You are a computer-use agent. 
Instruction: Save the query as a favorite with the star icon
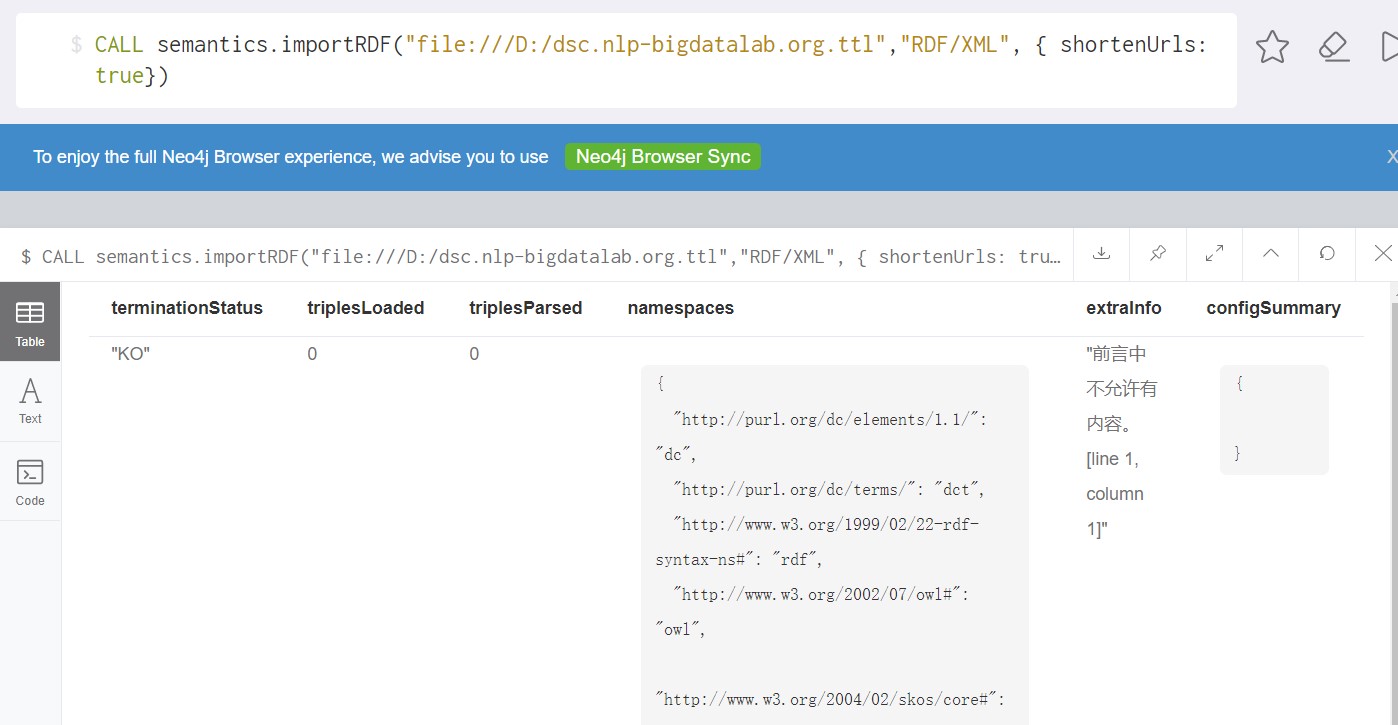coord(1272,47)
